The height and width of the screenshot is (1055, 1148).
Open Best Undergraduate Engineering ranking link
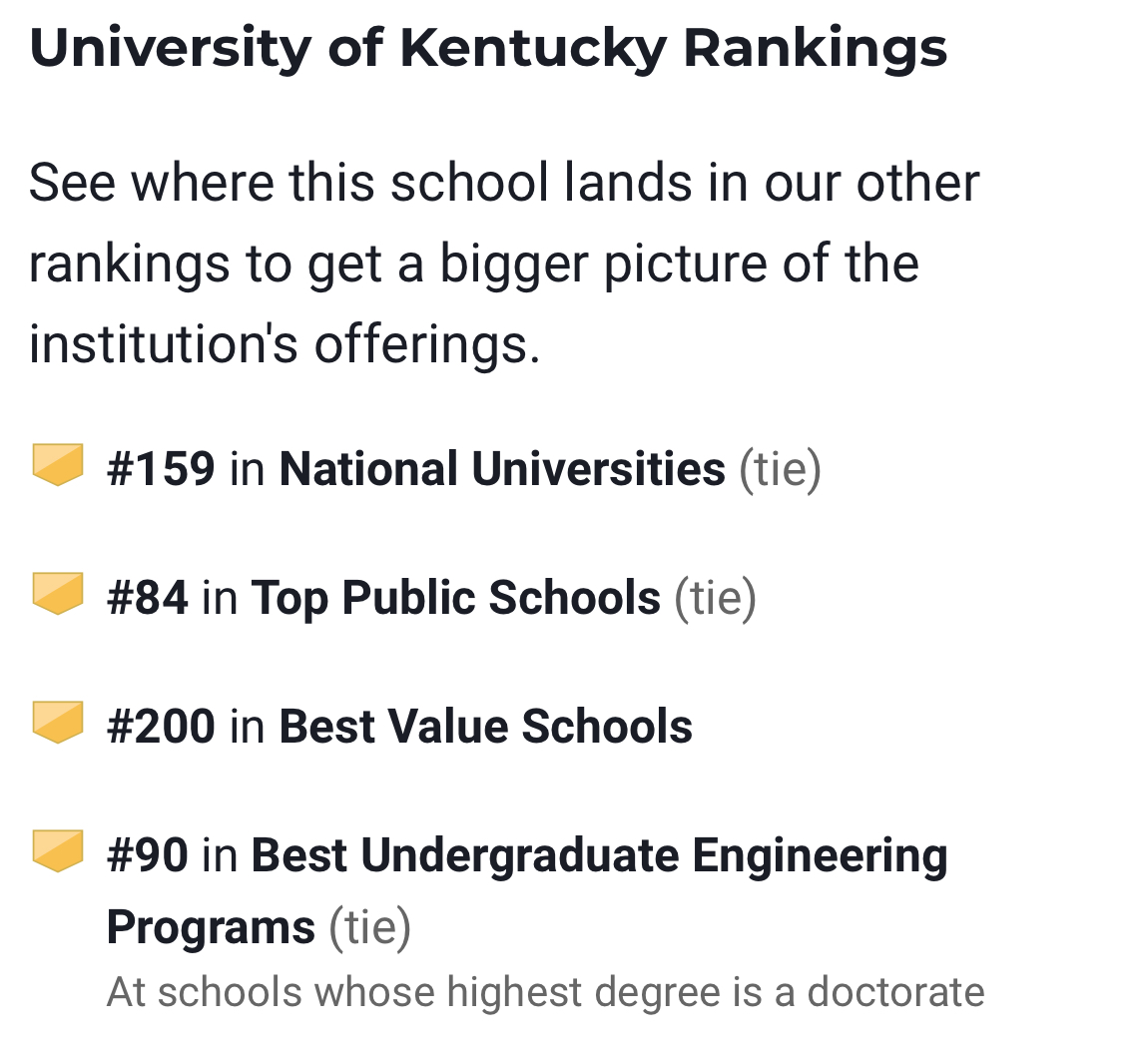pos(600,855)
